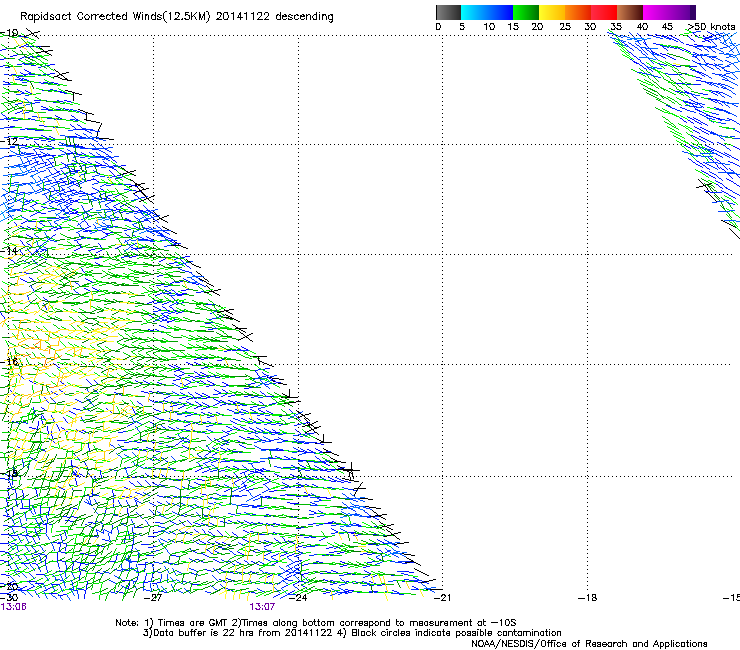
Task: Click the purple time label '13:07'
Action: point(262,607)
